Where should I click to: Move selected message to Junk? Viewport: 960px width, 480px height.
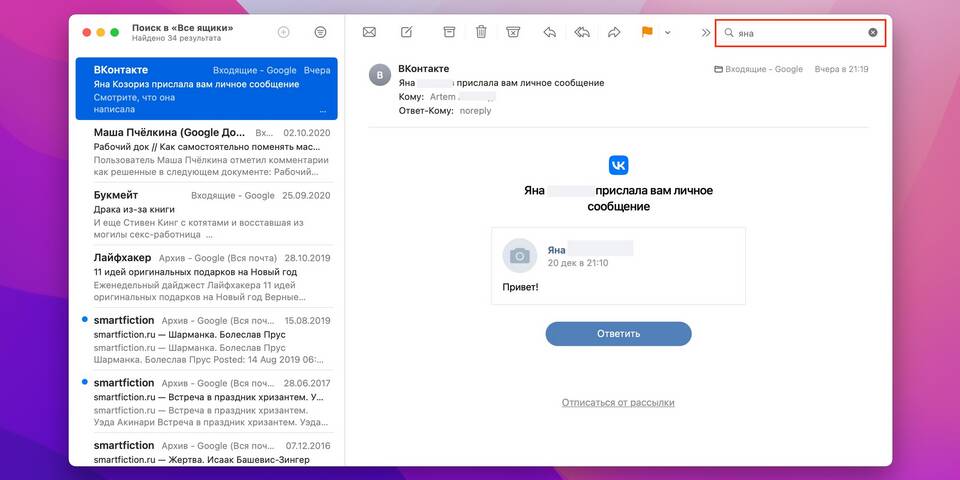tap(513, 32)
